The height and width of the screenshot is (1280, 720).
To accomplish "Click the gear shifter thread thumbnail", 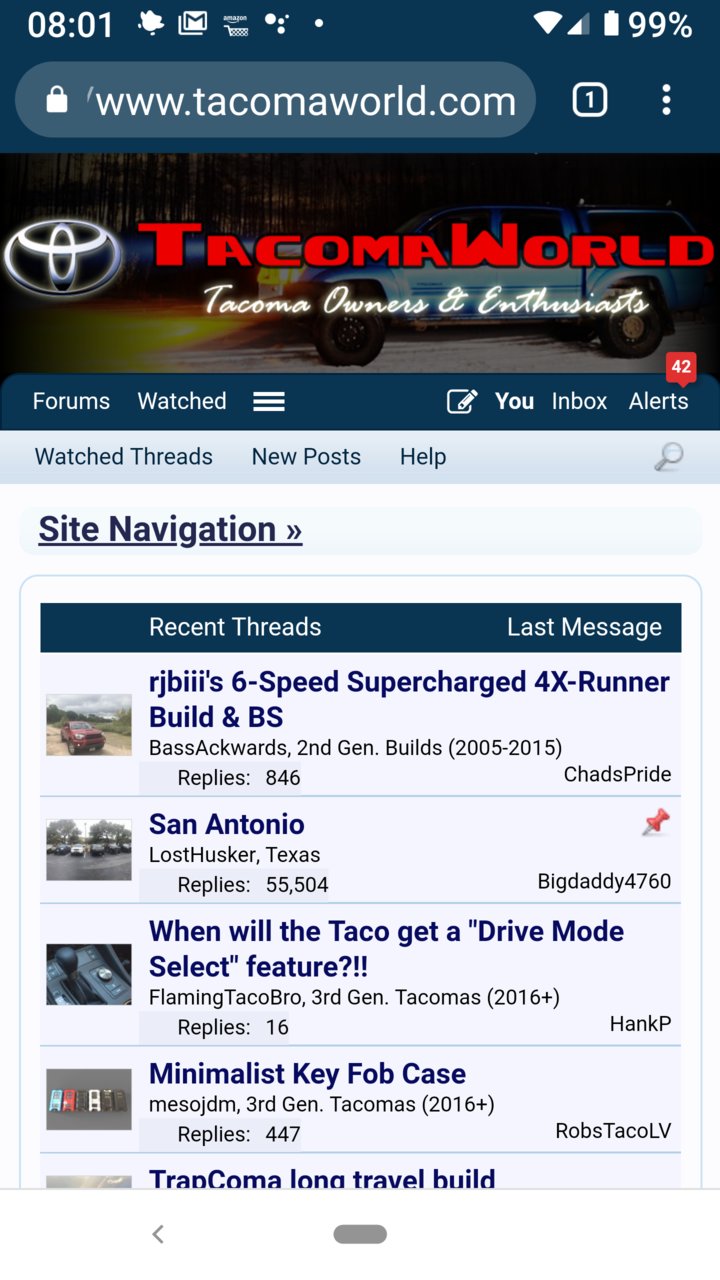I will (89, 975).
